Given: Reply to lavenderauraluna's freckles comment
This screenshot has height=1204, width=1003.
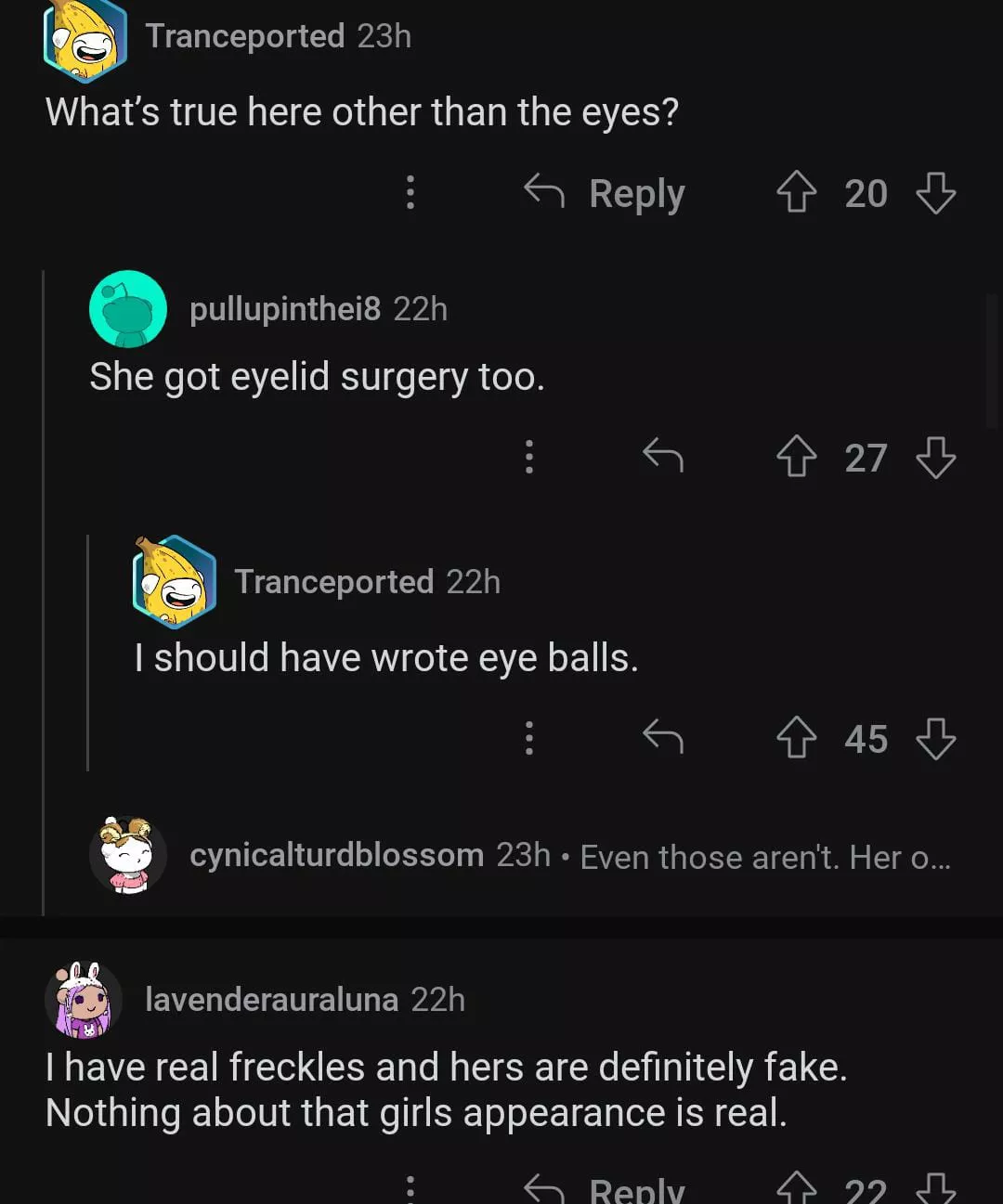Looking at the screenshot, I should point(606,1189).
